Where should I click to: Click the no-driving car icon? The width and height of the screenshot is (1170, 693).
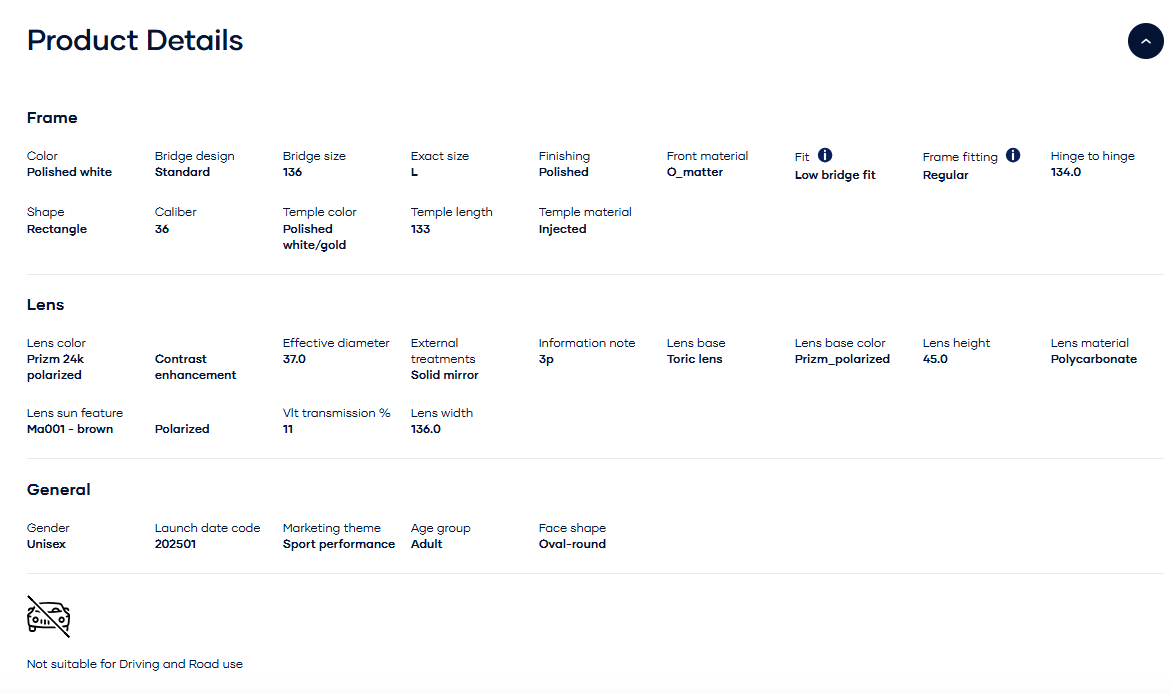point(48,617)
